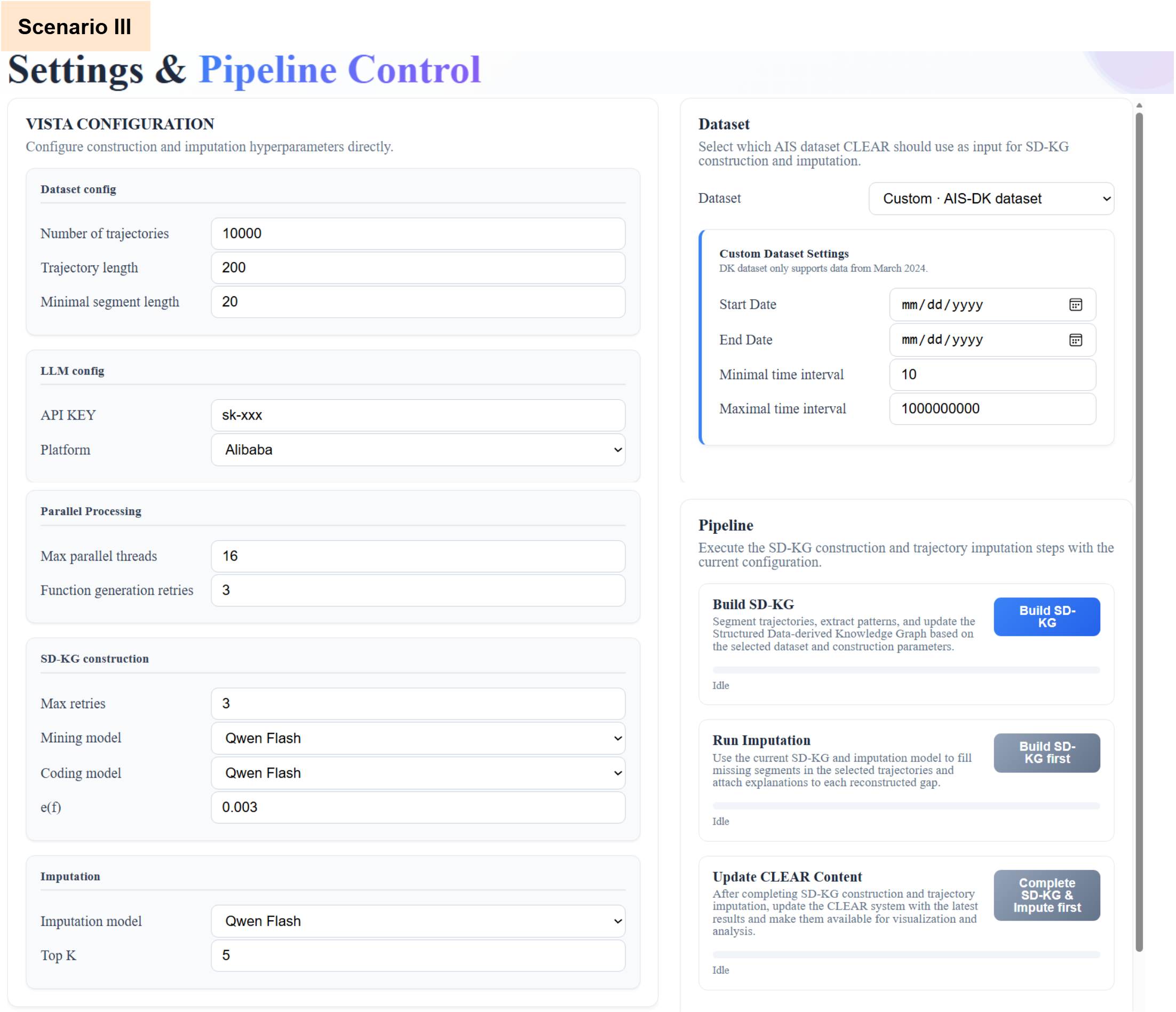Viewport: 1176px width, 1012px height.
Task: Click the API KEY input field
Action: (418, 415)
